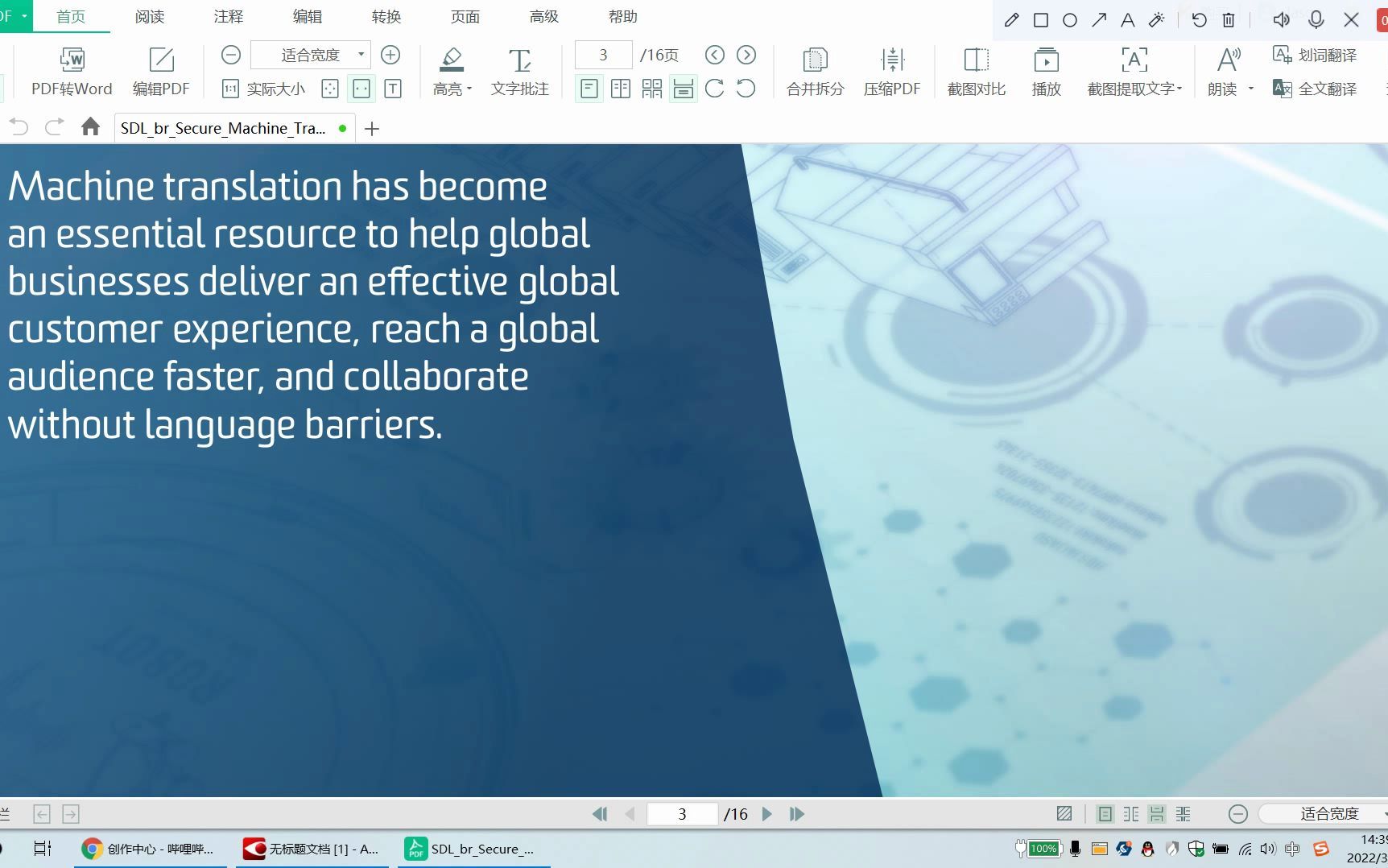The width and height of the screenshot is (1388, 868).
Task: Rotate the page counterclockwise
Action: pos(746,89)
